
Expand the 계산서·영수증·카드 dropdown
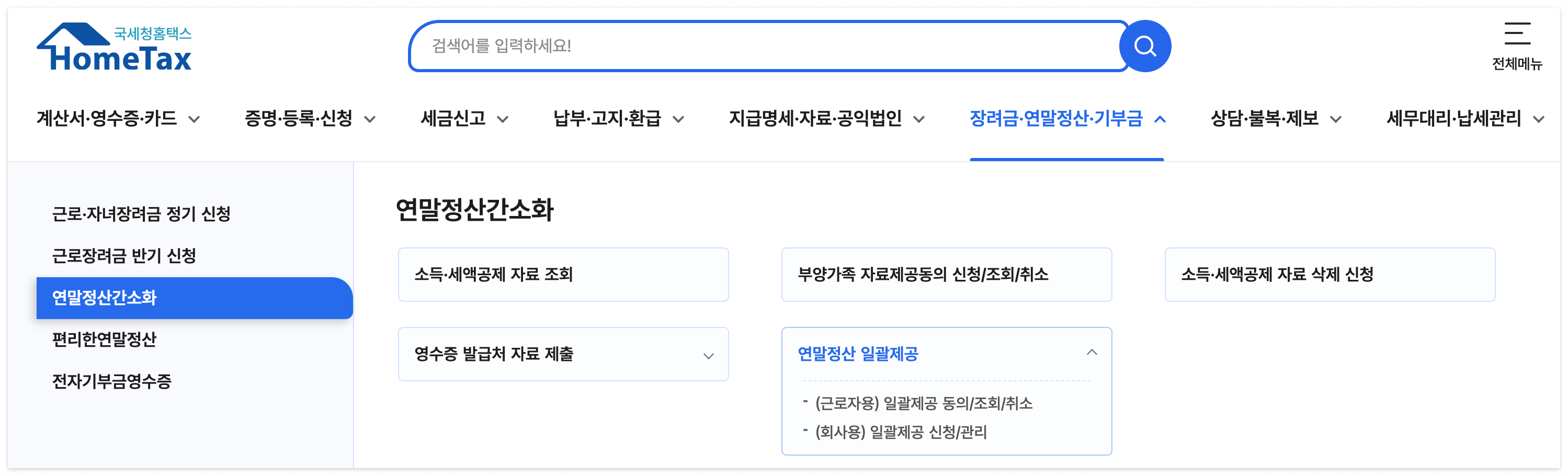(119, 119)
